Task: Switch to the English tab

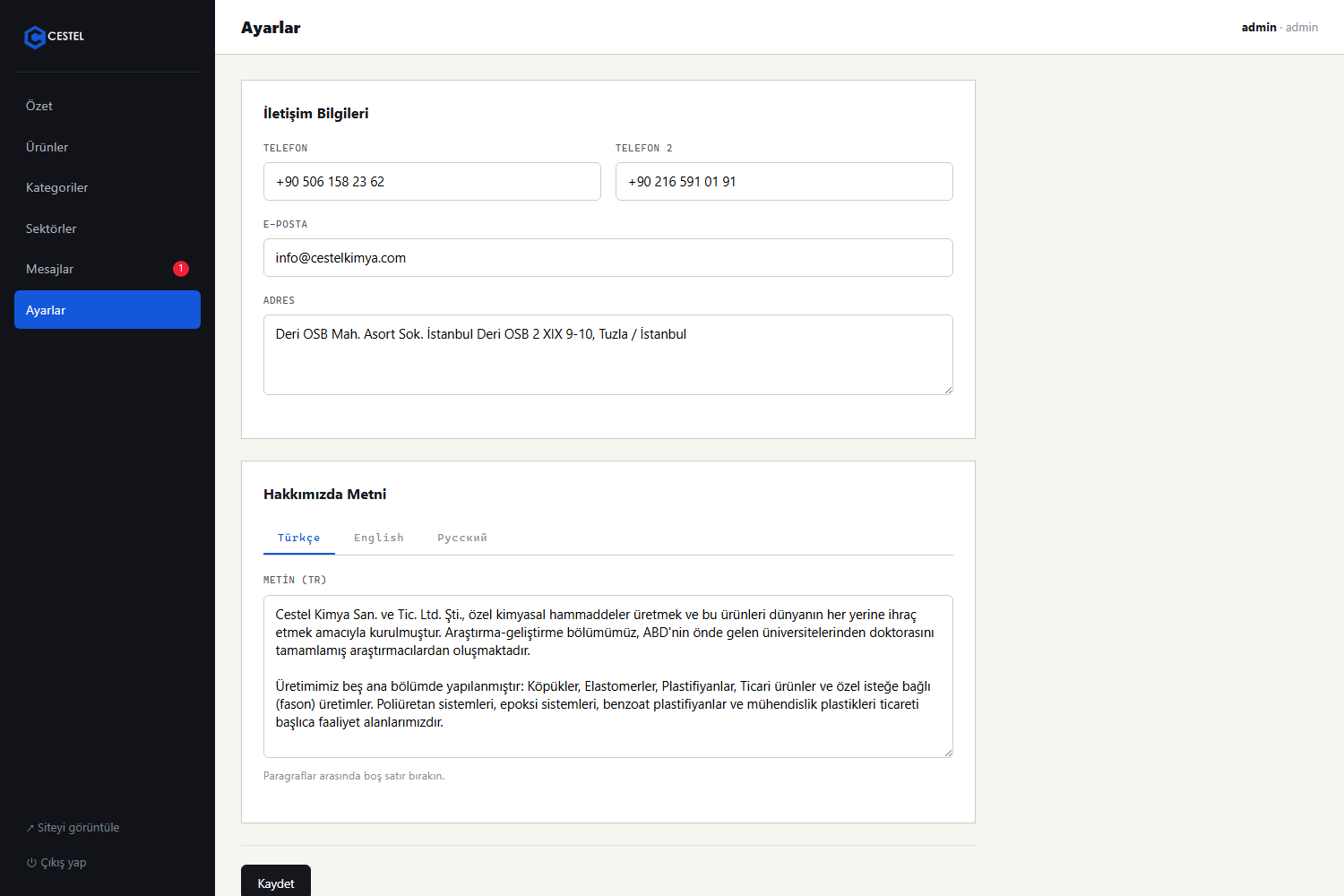Action: tap(379, 538)
